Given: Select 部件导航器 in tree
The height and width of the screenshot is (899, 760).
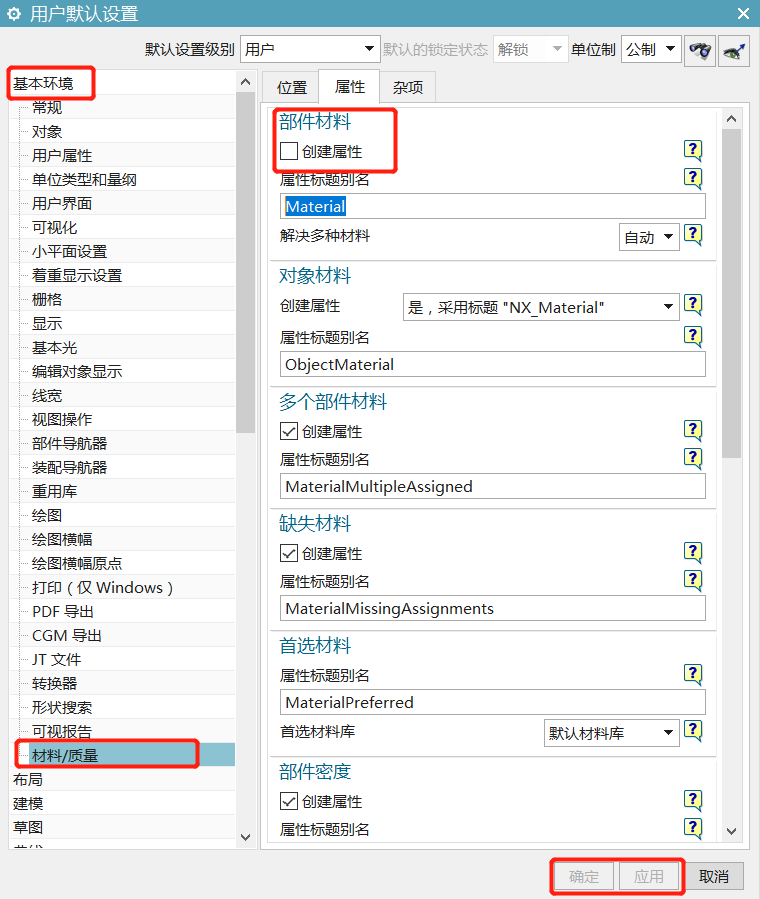Looking at the screenshot, I should [x=69, y=443].
